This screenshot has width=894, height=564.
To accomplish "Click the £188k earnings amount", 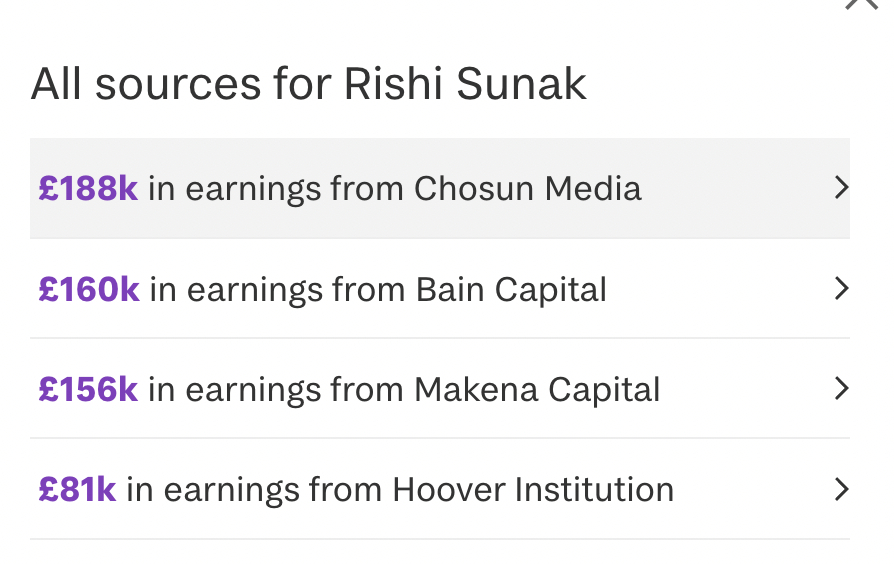I will coord(88,188).
